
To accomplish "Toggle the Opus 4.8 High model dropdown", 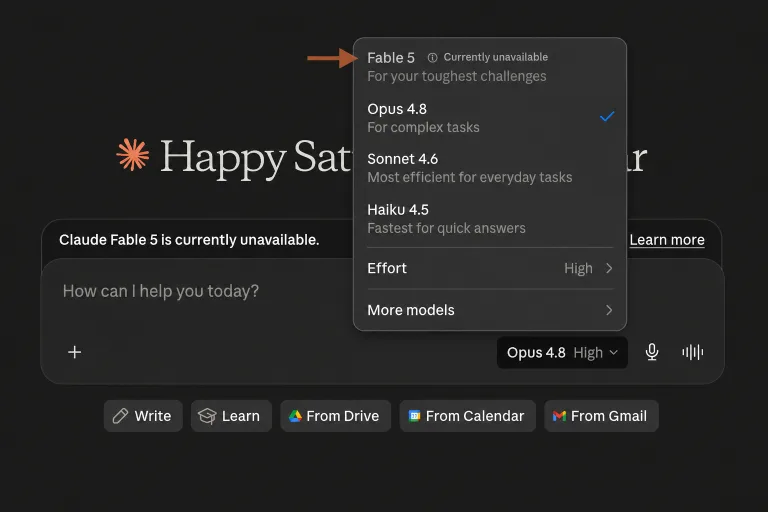I will point(562,353).
